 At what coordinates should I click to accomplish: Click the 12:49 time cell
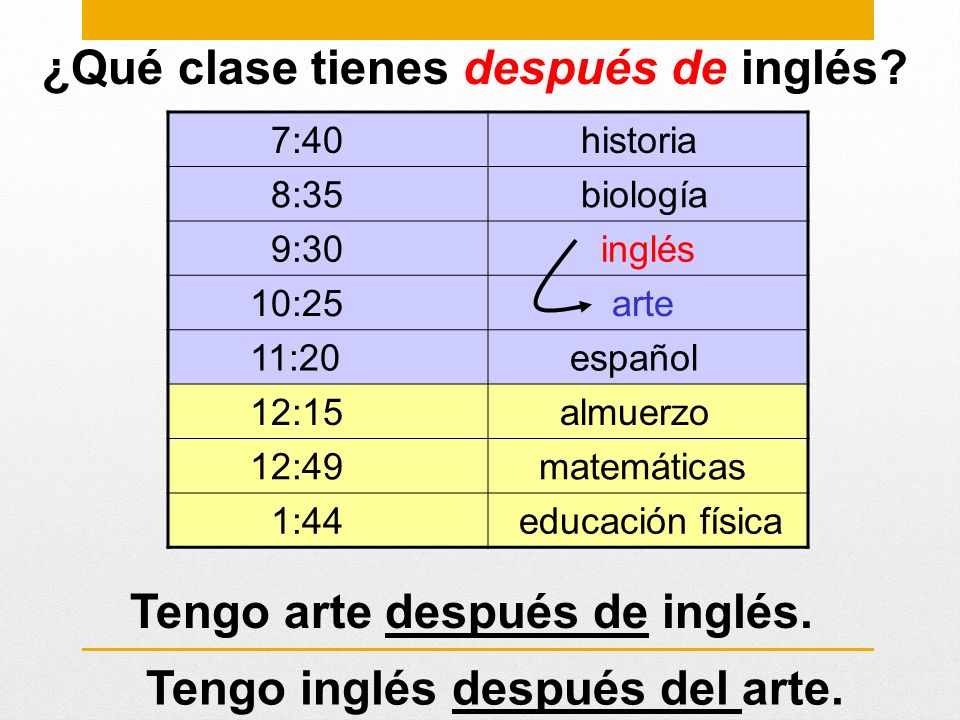click(x=328, y=466)
